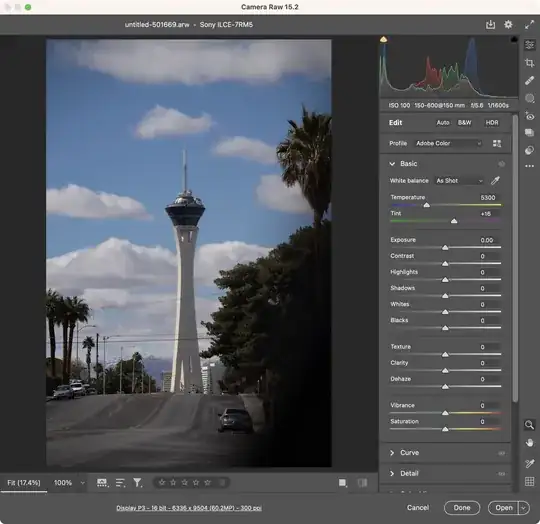540x524 pixels.
Task: Switch to B&W edit mode
Action: click(x=464, y=123)
